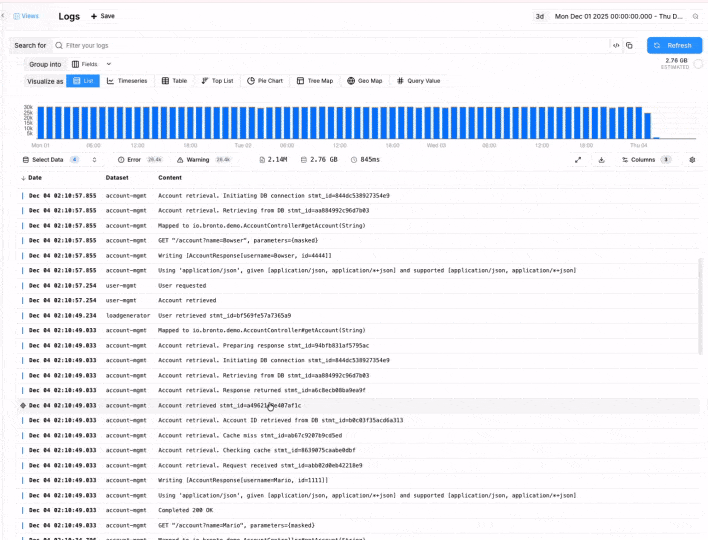Viewport: 708px width, 540px height.
Task: Click the shorter last histogram bar before Thu 04
Action: point(647,126)
